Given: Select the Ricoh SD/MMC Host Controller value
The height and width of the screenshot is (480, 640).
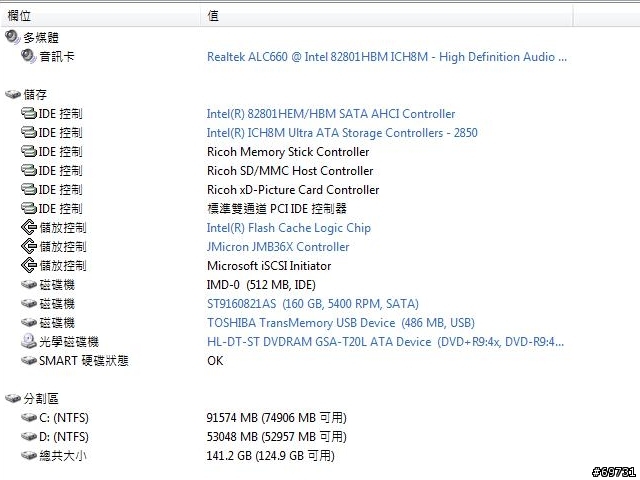Looking at the screenshot, I should pos(290,171).
